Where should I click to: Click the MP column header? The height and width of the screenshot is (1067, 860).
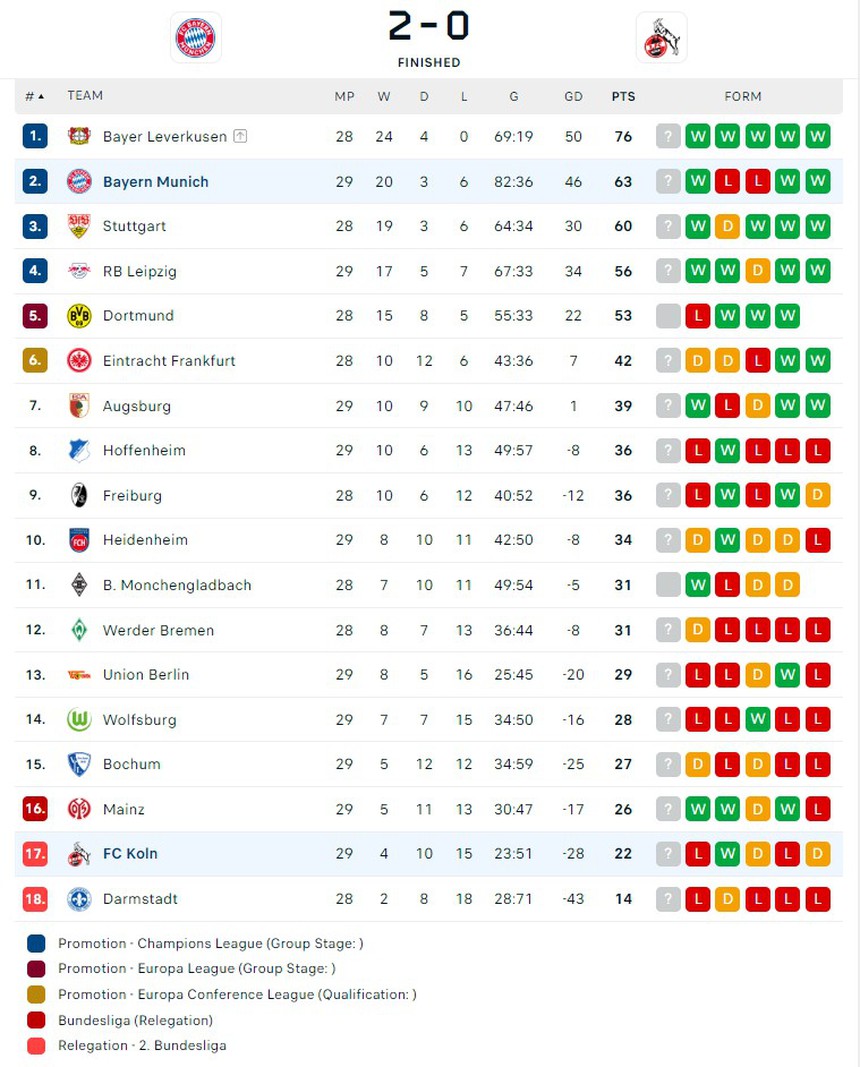[x=344, y=97]
